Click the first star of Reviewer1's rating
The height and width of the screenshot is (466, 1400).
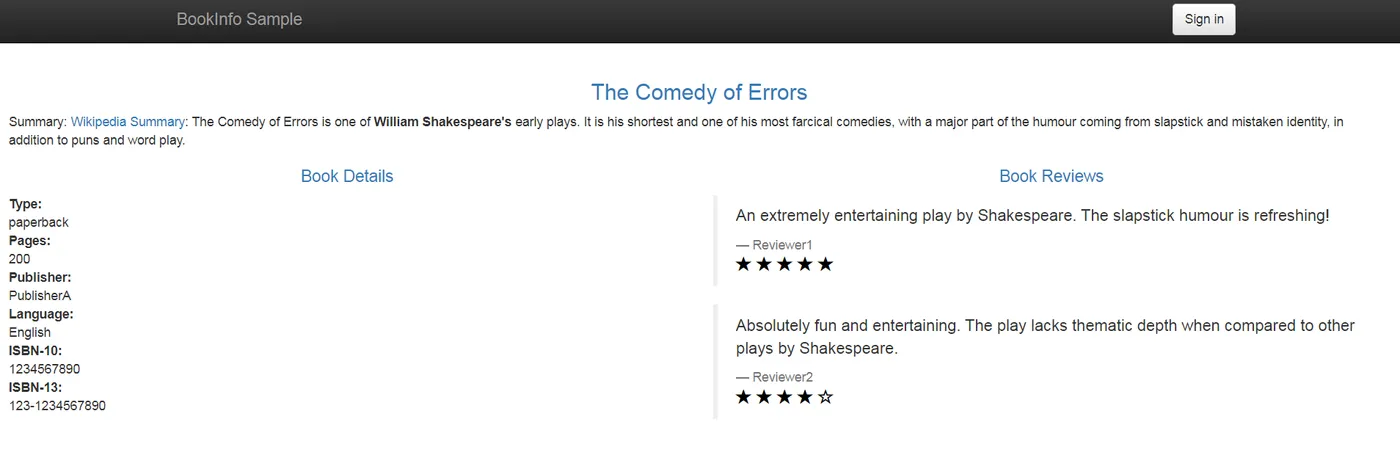744,264
